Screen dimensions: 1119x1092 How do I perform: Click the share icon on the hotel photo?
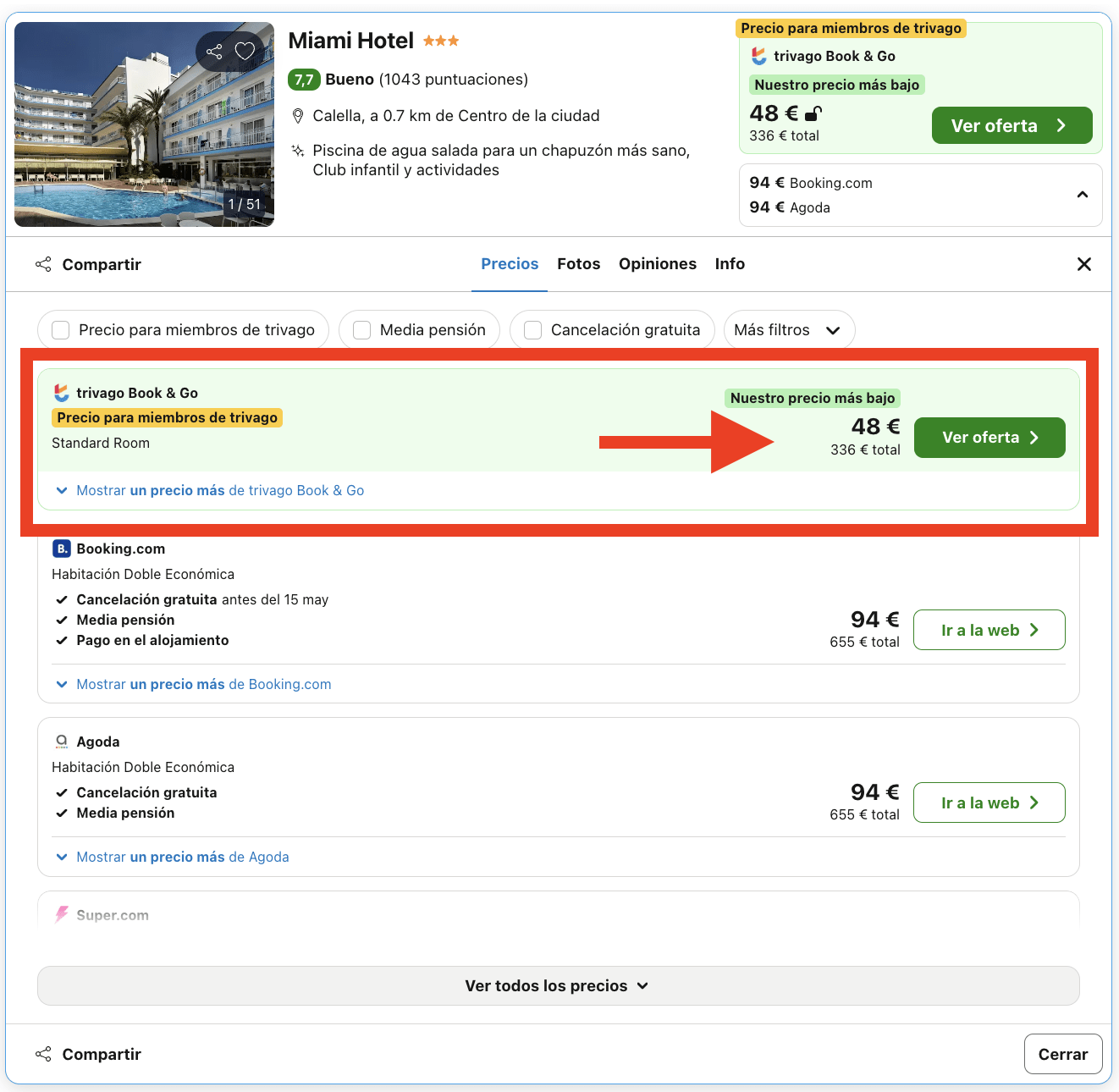[213, 51]
